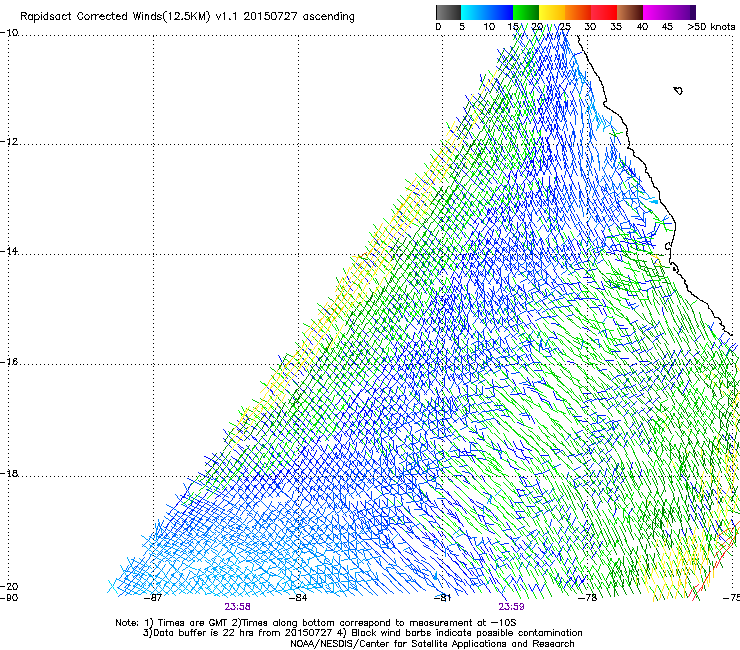Click the Rapidscat Corrected Winds title text

(x=187, y=16)
